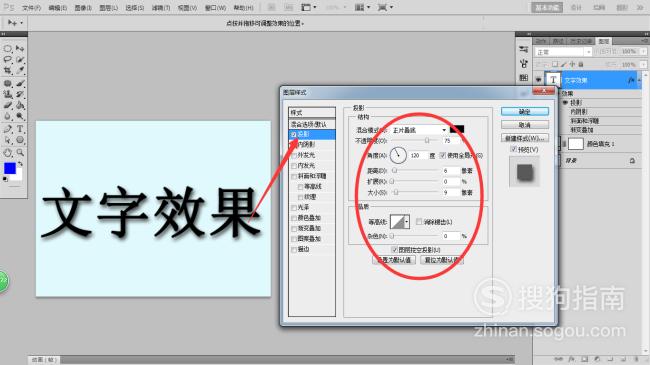Image resolution: width=650 pixels, height=365 pixels.
Task: Toggle the 投影 drop shadow checkbox
Action: 293,134
